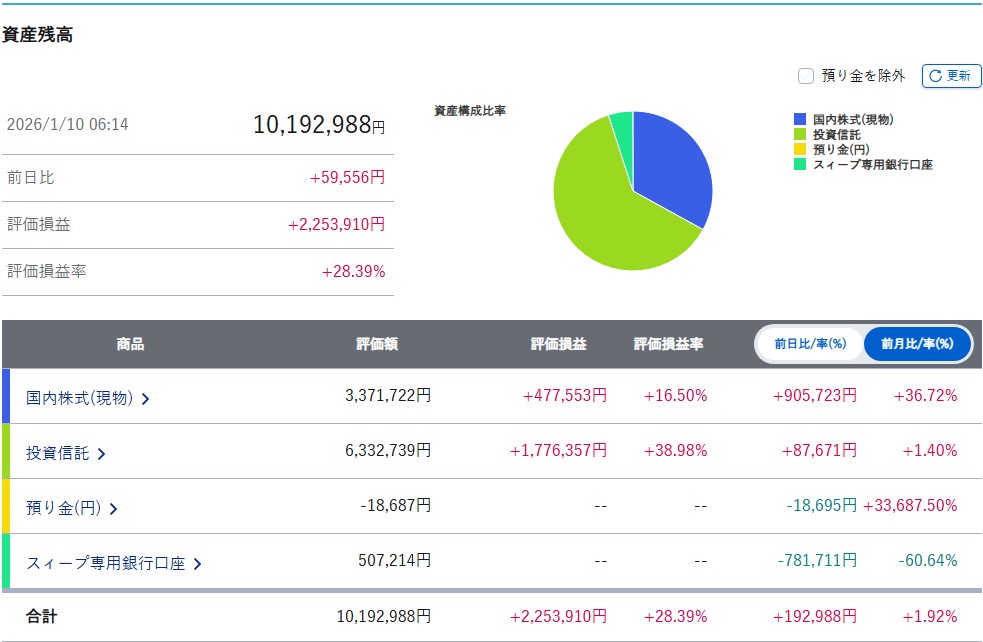Open the 預り金(円) row link

coord(64,507)
